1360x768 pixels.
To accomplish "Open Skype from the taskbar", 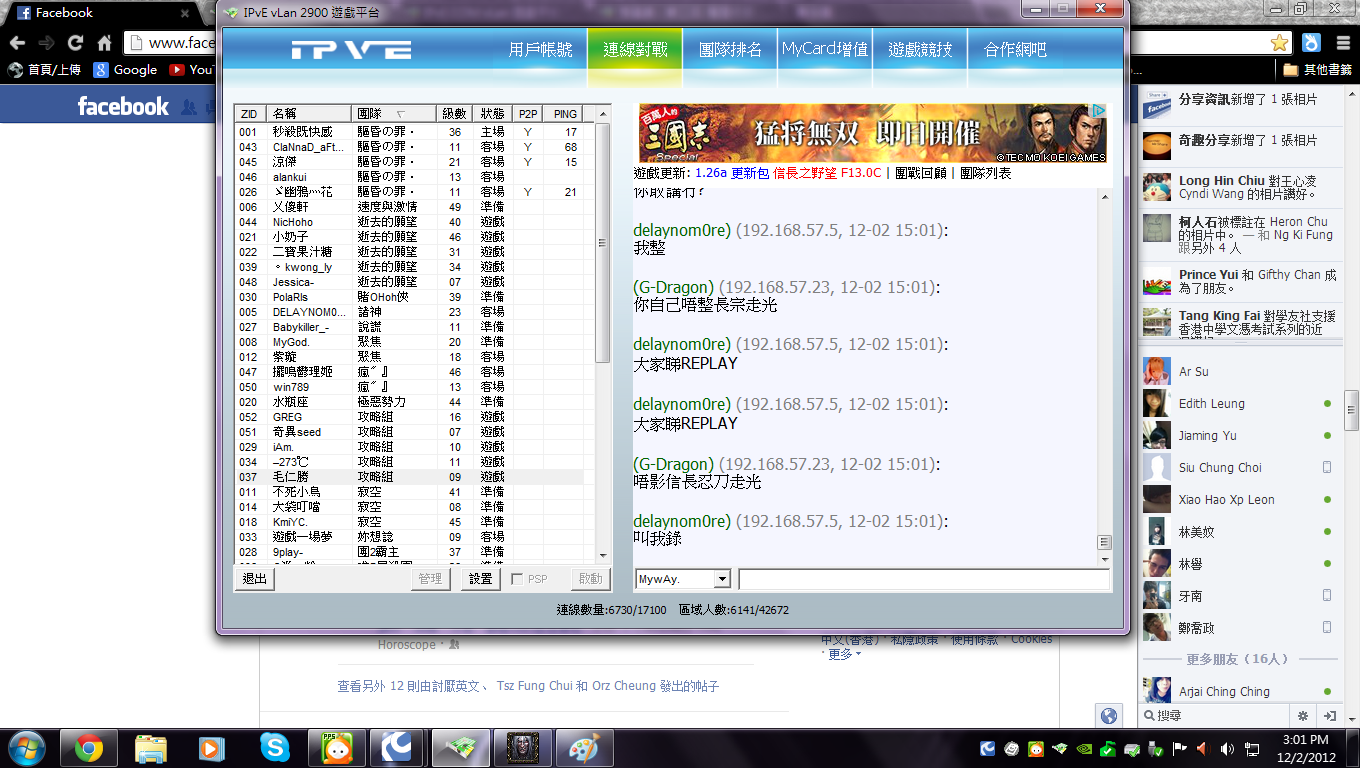I will coord(274,748).
